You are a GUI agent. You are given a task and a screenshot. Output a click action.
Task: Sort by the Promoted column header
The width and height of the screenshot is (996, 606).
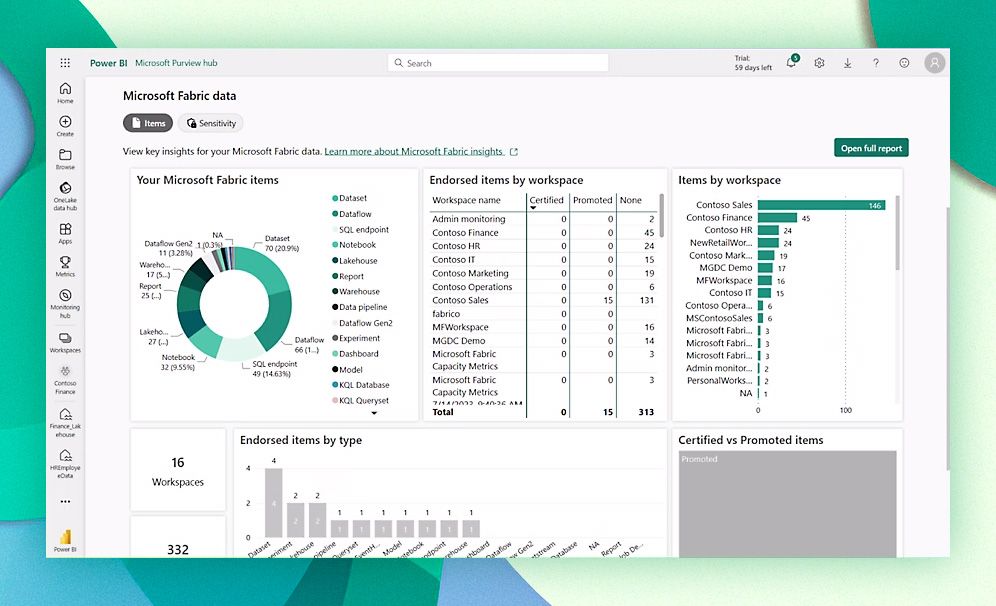point(593,200)
